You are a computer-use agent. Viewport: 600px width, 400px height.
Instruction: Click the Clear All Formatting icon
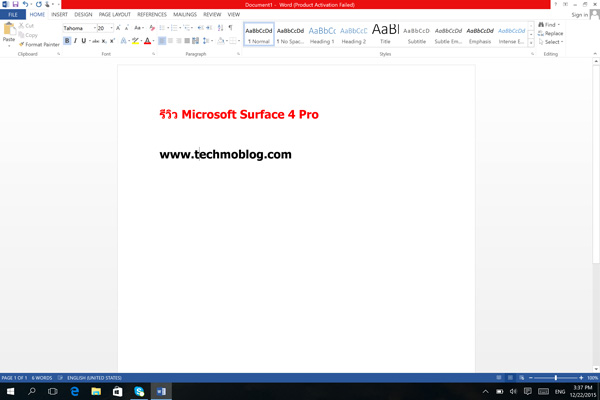click(152, 28)
